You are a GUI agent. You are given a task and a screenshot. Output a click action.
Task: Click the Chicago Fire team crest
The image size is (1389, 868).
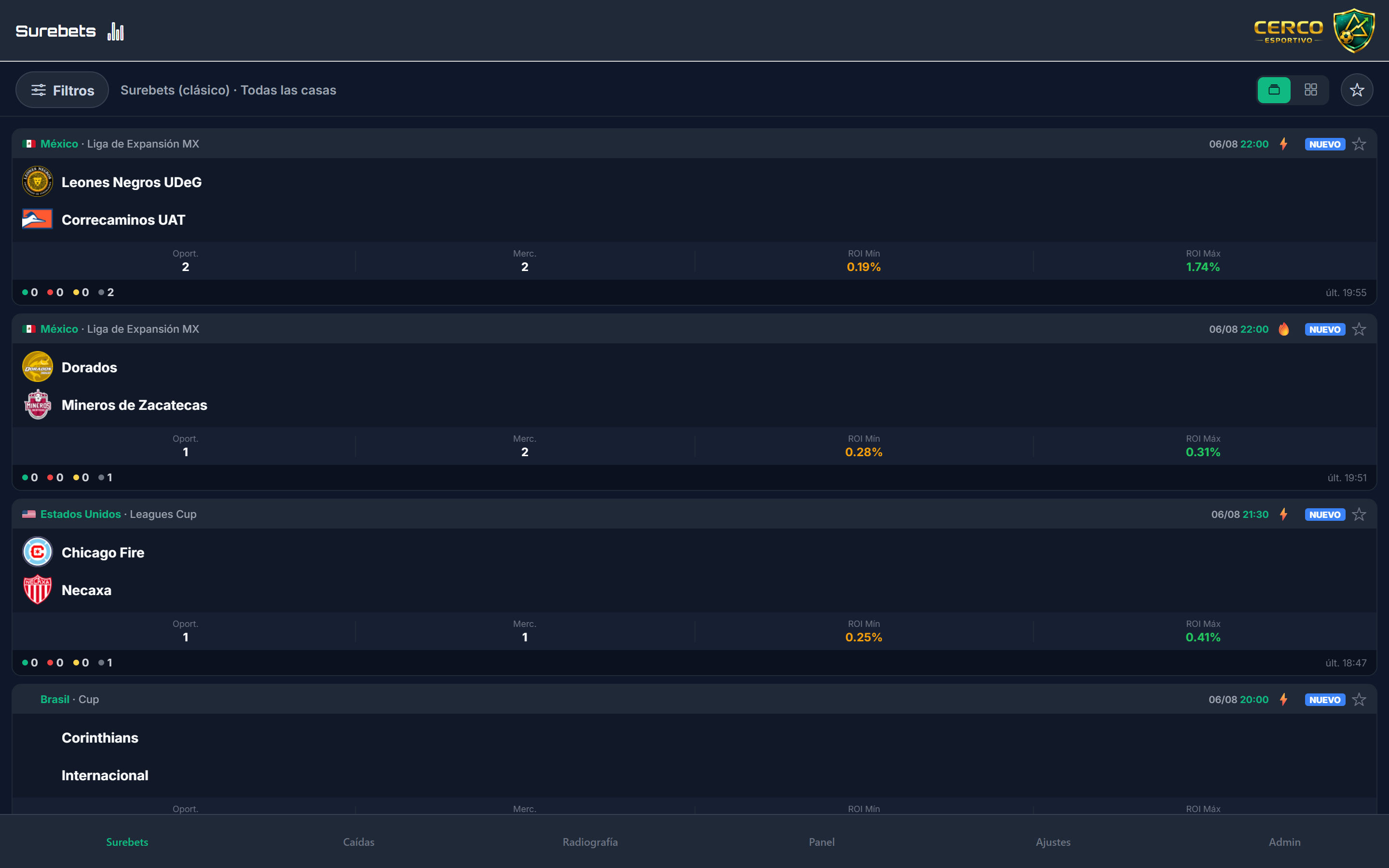(37, 552)
